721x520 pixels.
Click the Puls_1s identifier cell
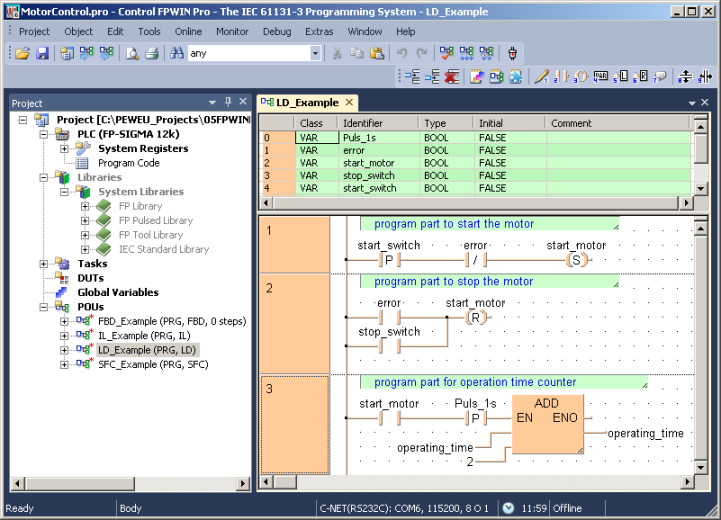click(x=379, y=138)
